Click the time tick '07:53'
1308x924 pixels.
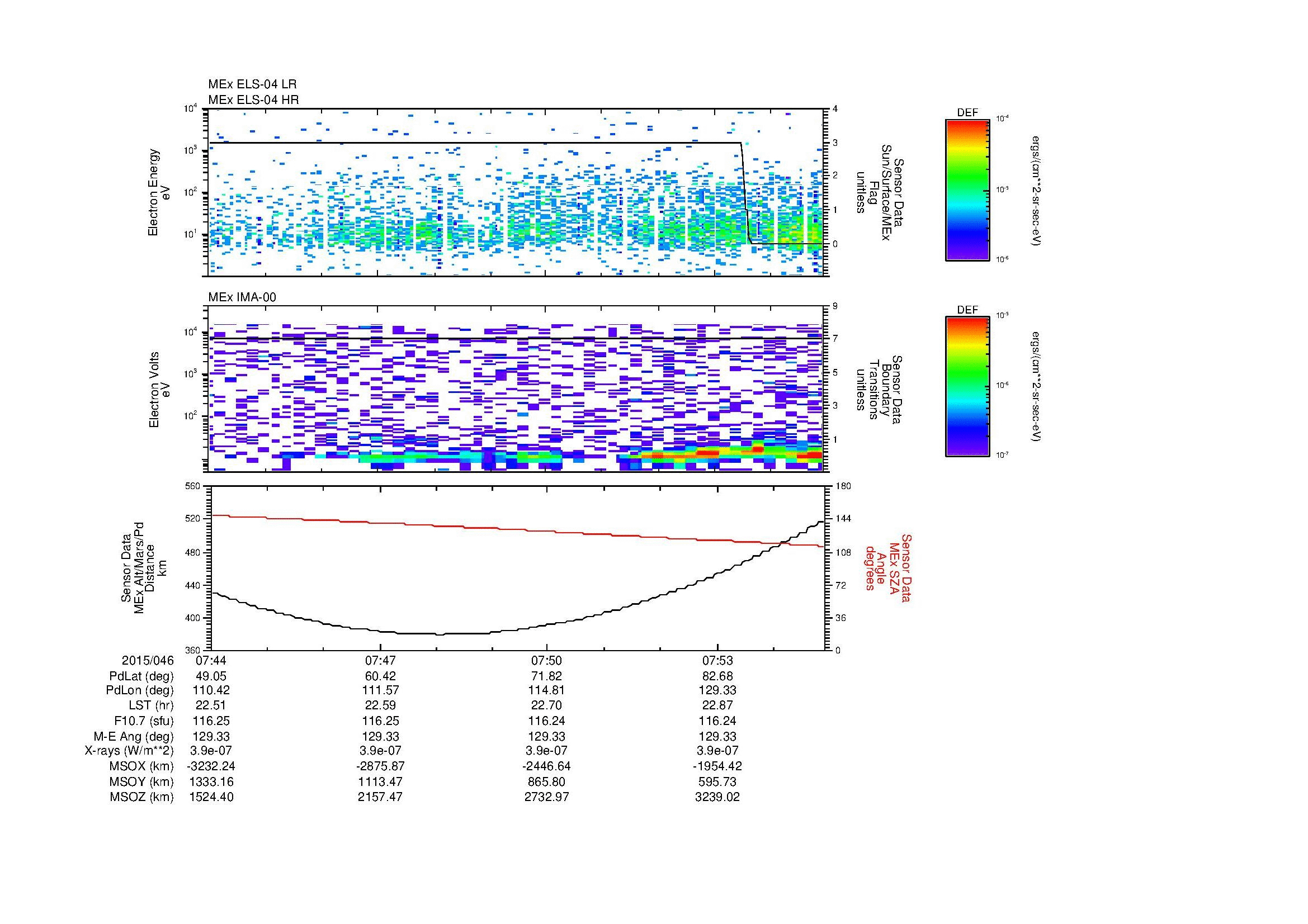(x=717, y=660)
